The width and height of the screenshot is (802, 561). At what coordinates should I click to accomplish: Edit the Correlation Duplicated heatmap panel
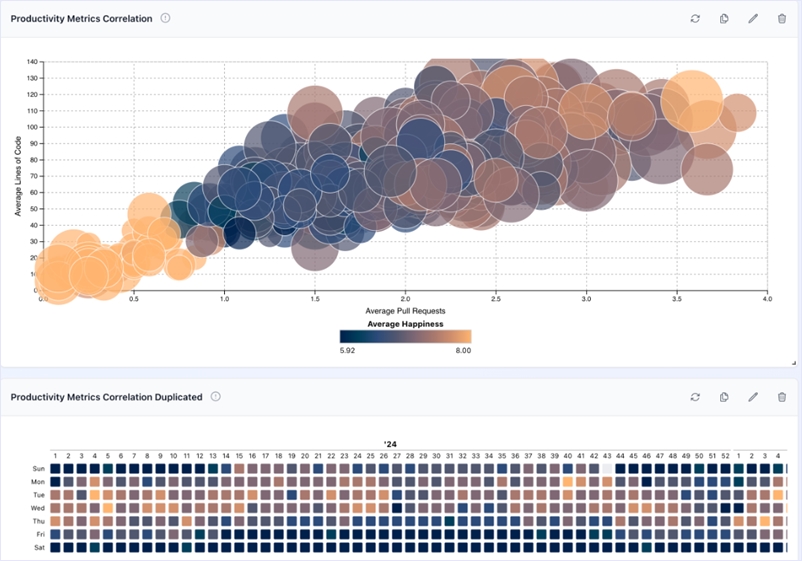click(753, 397)
